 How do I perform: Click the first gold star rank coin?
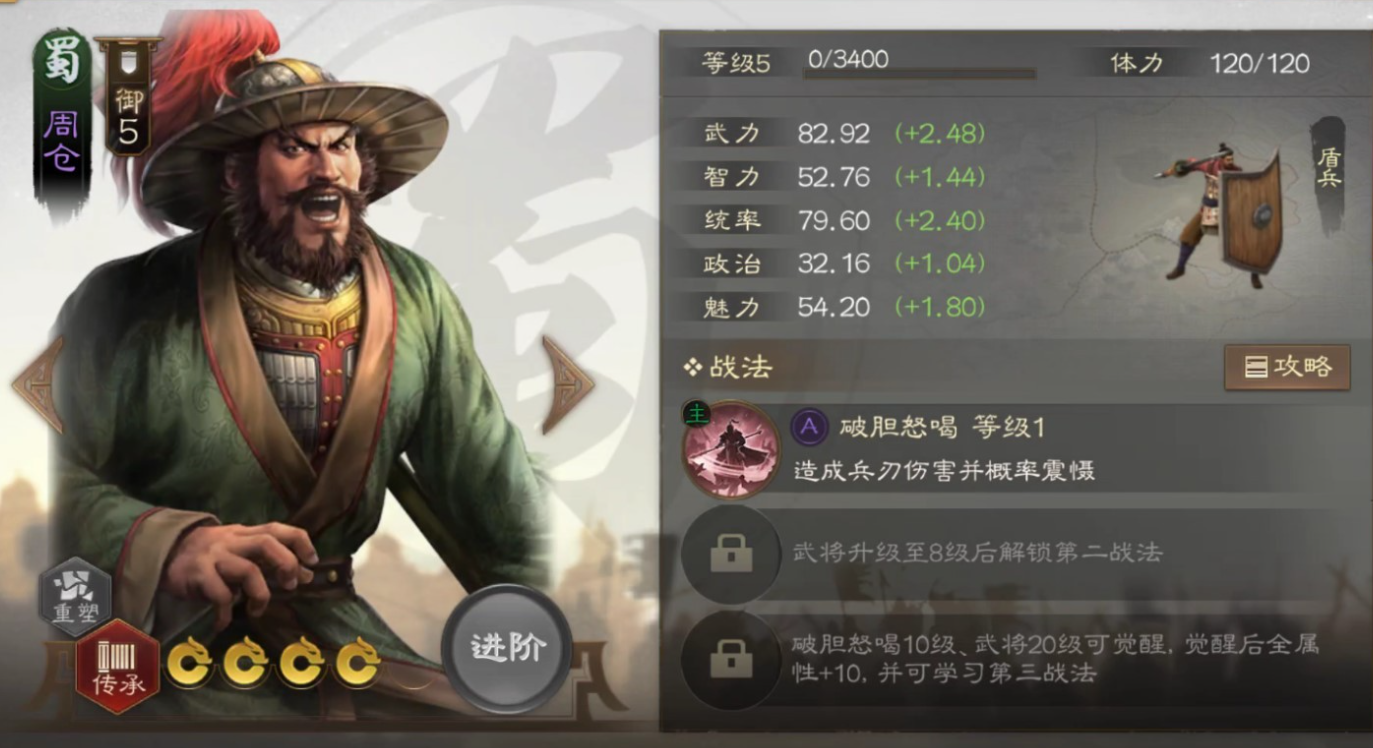[188, 661]
